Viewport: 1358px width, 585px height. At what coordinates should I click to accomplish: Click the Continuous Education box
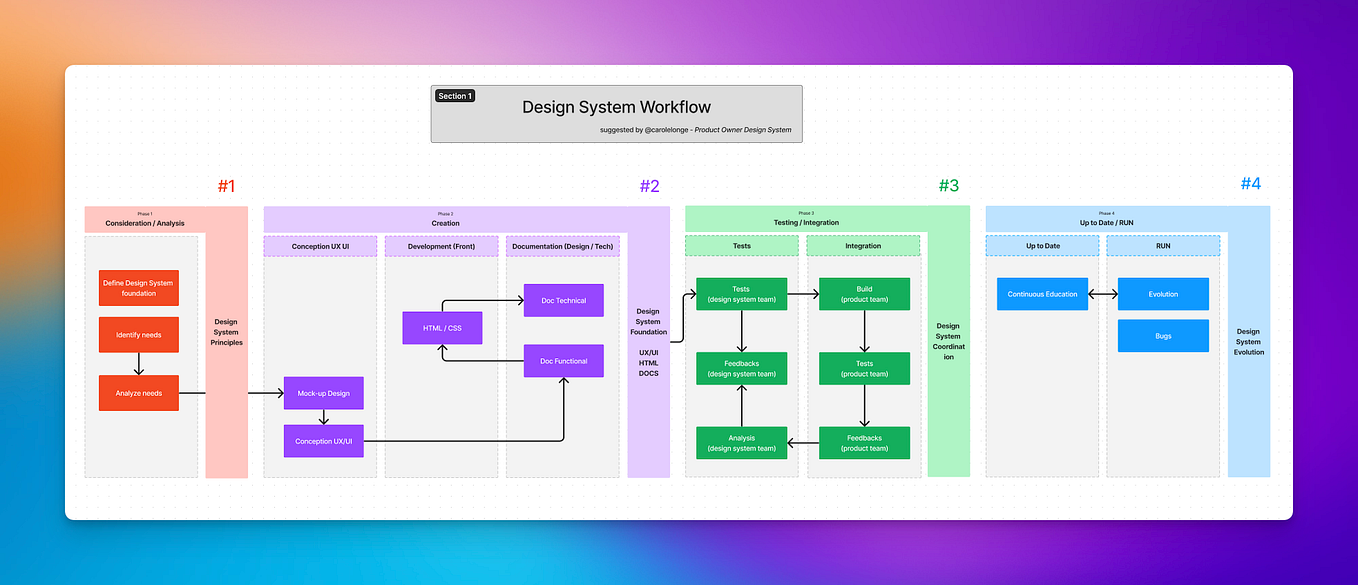(1042, 293)
